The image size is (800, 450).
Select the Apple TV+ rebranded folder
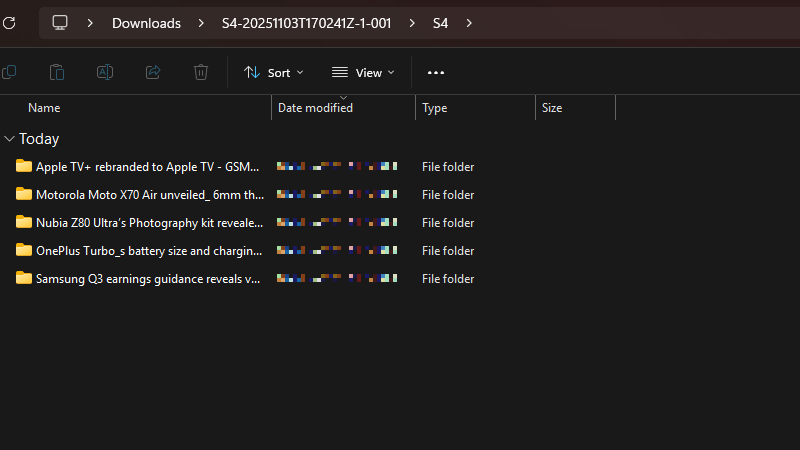147,167
